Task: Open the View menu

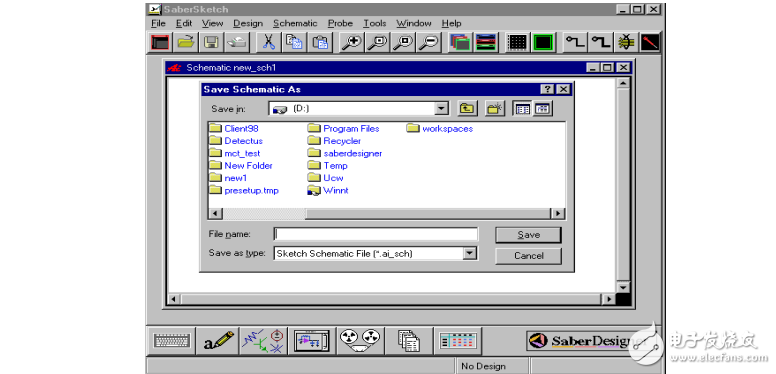Action: pyautogui.click(x=213, y=23)
